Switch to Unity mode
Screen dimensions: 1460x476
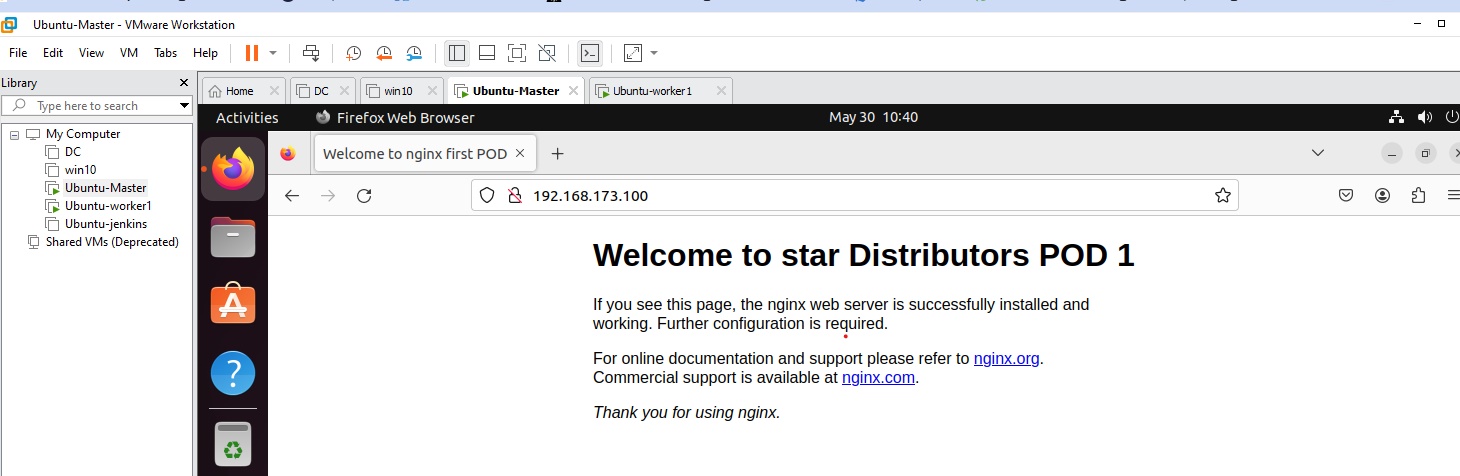point(547,53)
